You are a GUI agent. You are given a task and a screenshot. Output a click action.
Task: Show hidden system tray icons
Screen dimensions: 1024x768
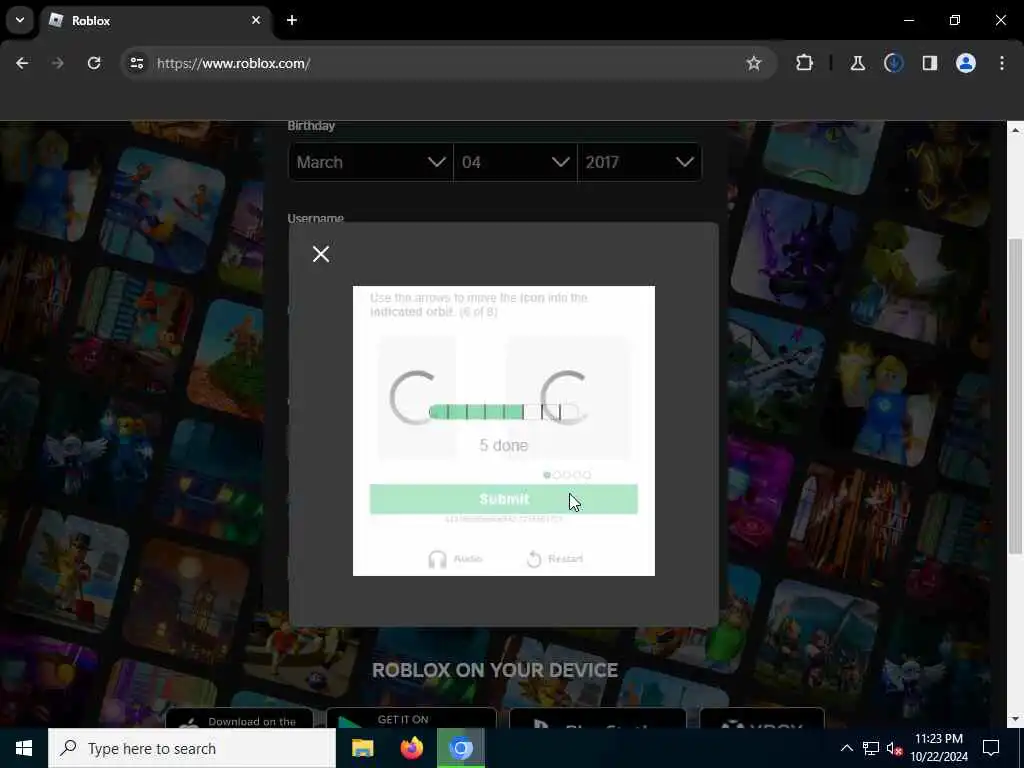(846, 748)
